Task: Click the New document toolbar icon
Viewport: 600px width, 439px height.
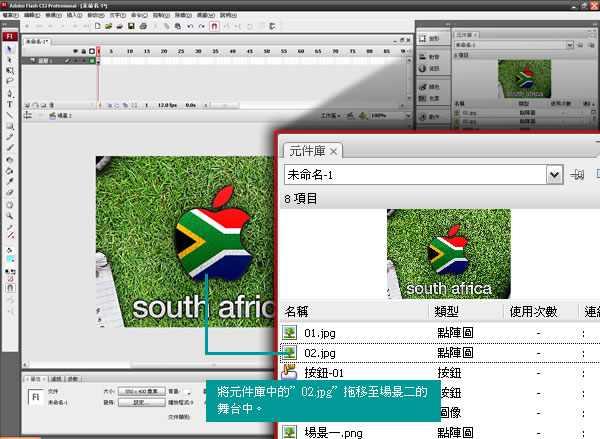Action: click(x=98, y=26)
